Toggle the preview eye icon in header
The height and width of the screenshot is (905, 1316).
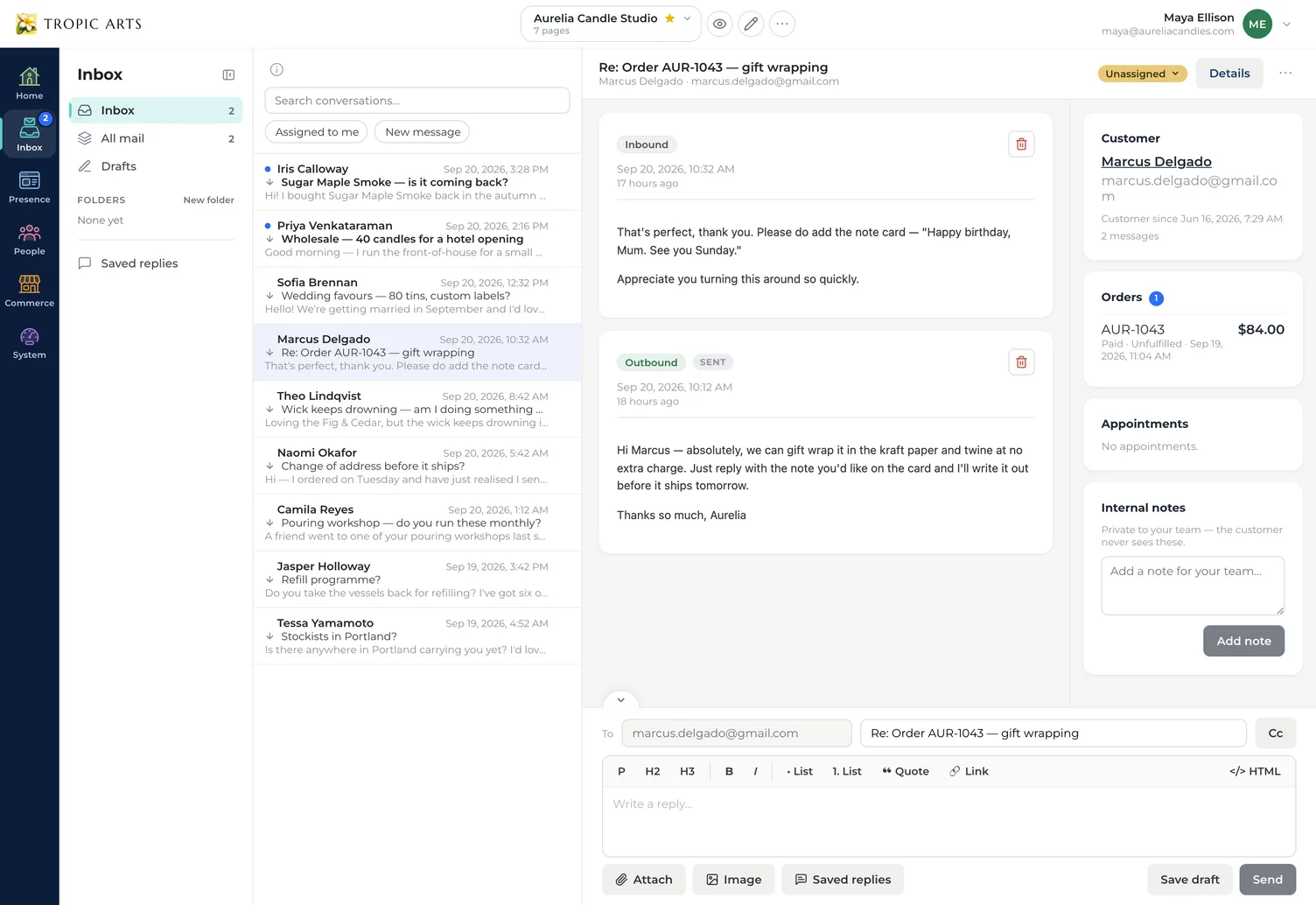719,24
